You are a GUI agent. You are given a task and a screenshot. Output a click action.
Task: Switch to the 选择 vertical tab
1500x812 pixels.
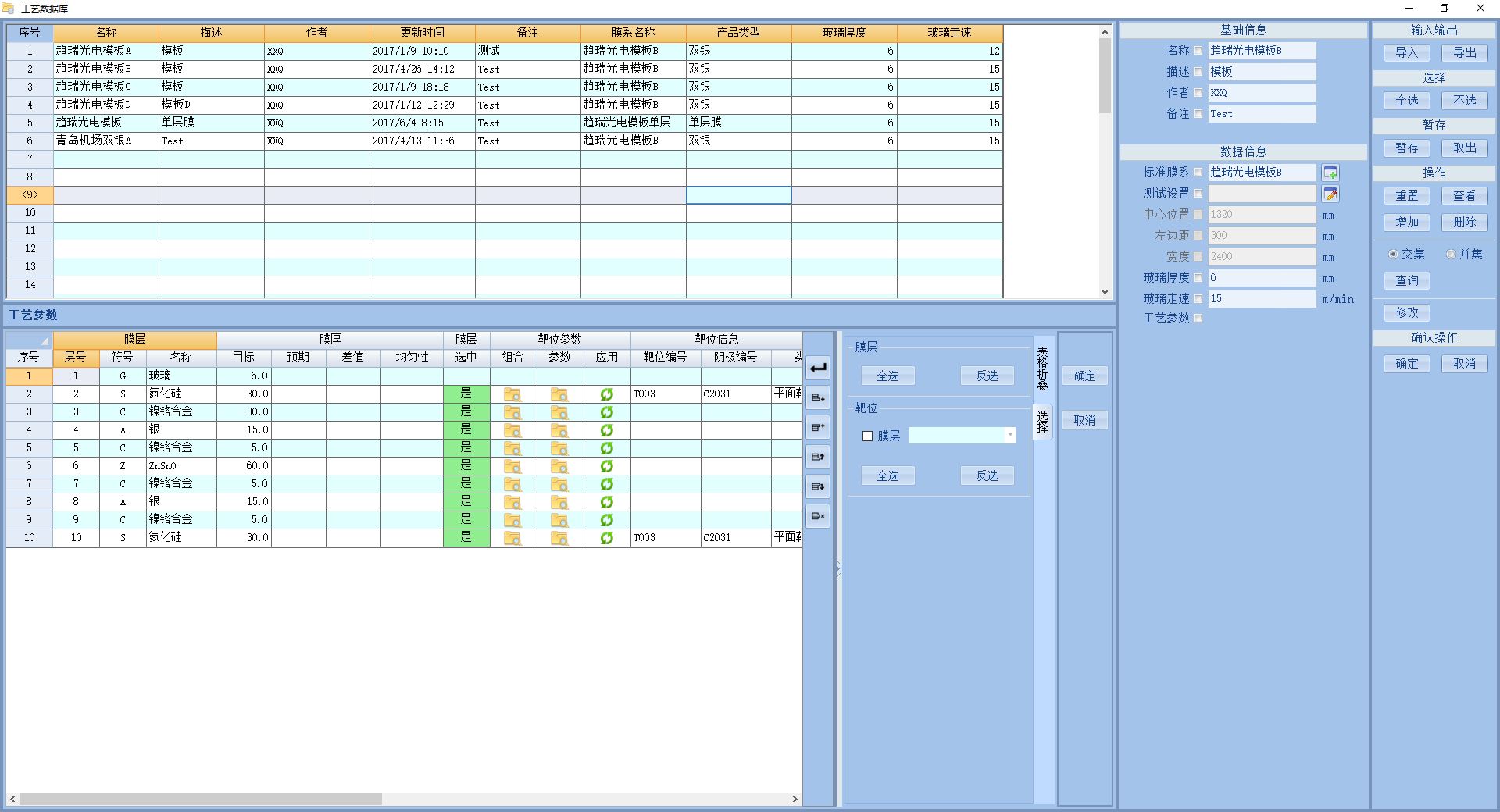(x=1043, y=422)
